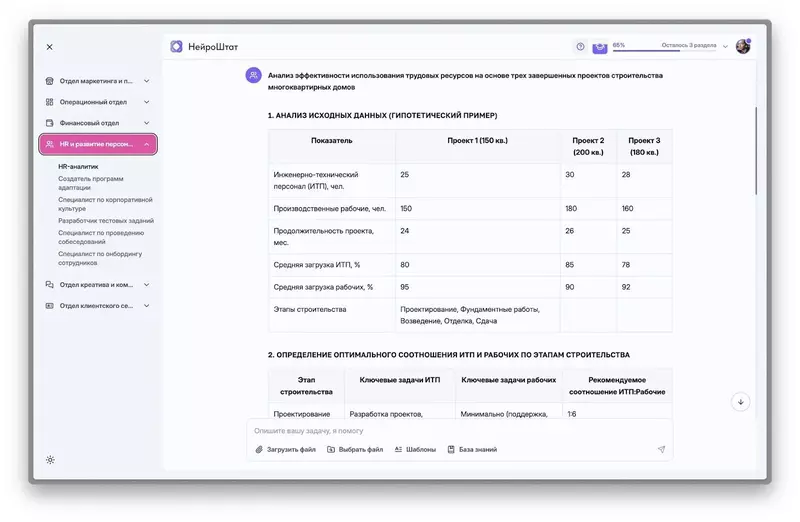Select Разработчик тестовых заданий item
This screenshot has width=800, height=522.
point(105,220)
